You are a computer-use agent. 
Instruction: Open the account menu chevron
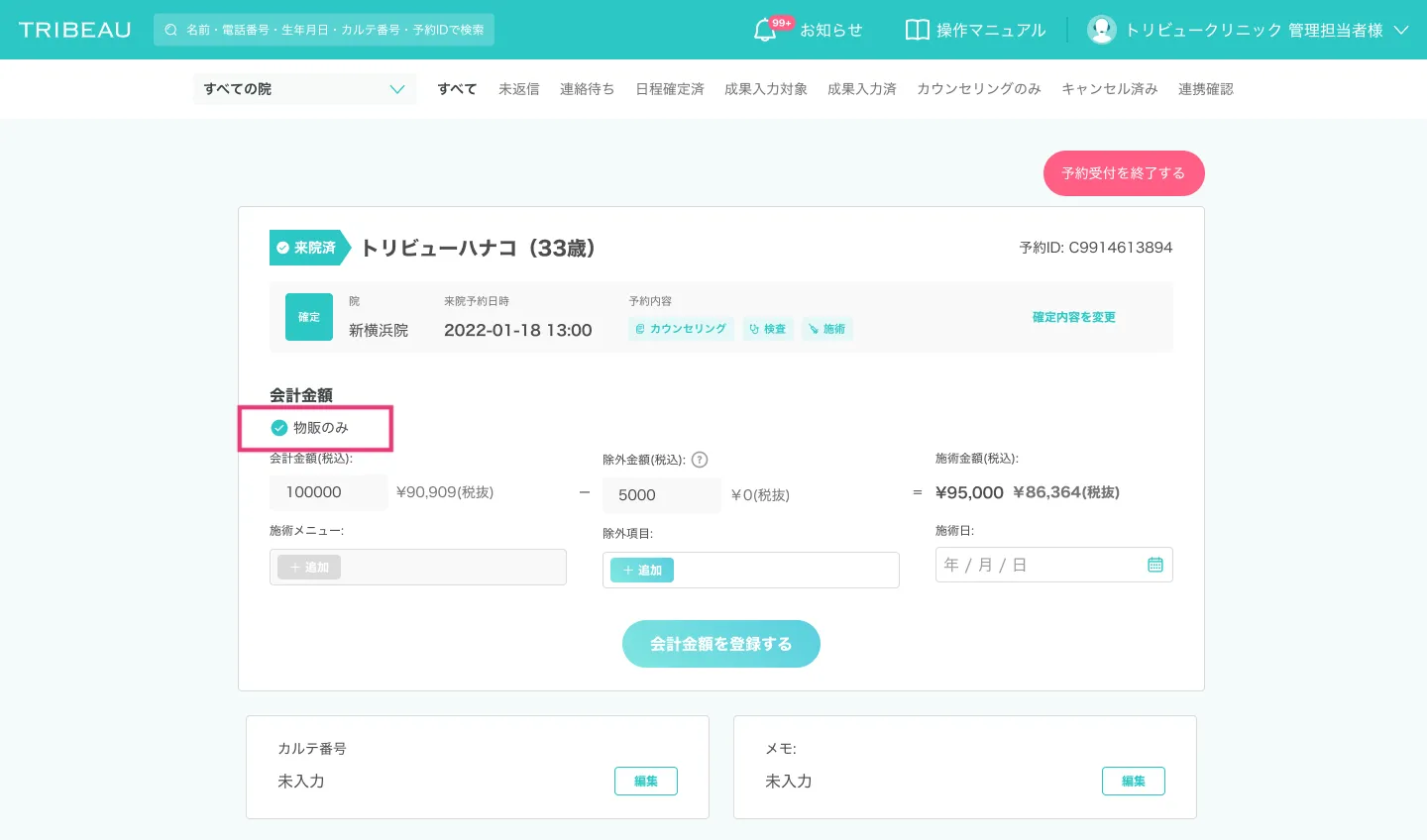pyautogui.click(x=1401, y=30)
